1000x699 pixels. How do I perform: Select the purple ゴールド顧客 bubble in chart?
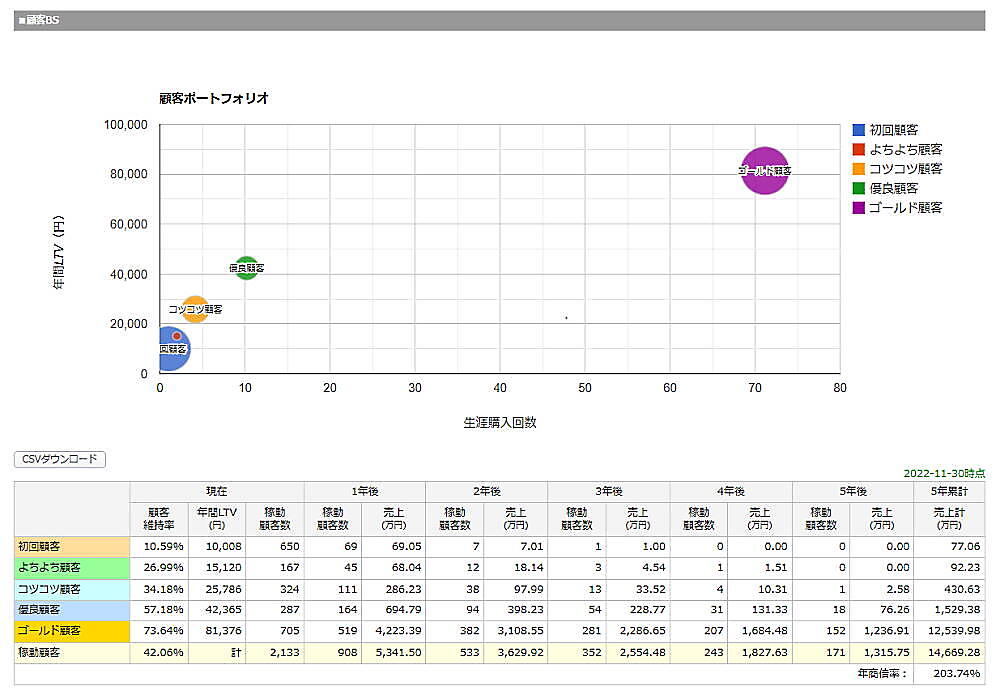(x=765, y=171)
